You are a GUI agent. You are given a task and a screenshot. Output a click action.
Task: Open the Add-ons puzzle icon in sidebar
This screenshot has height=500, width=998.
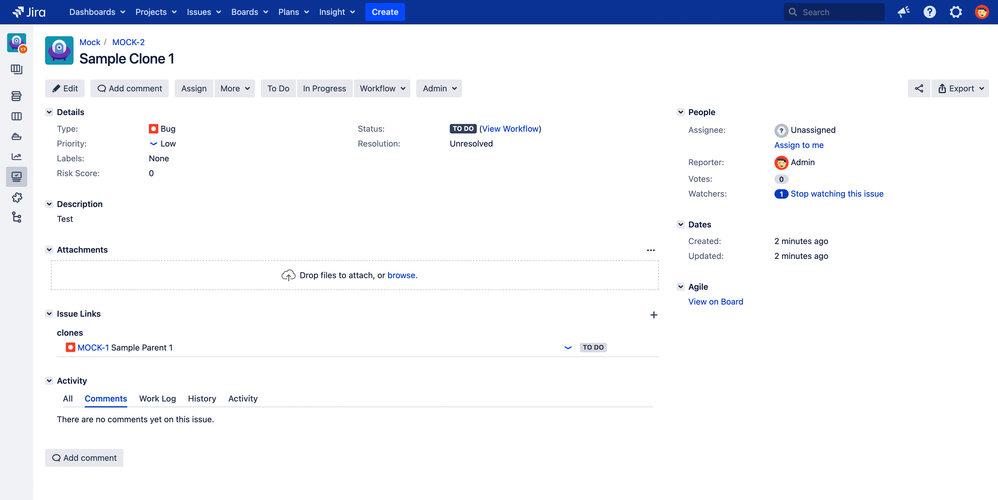(17, 197)
